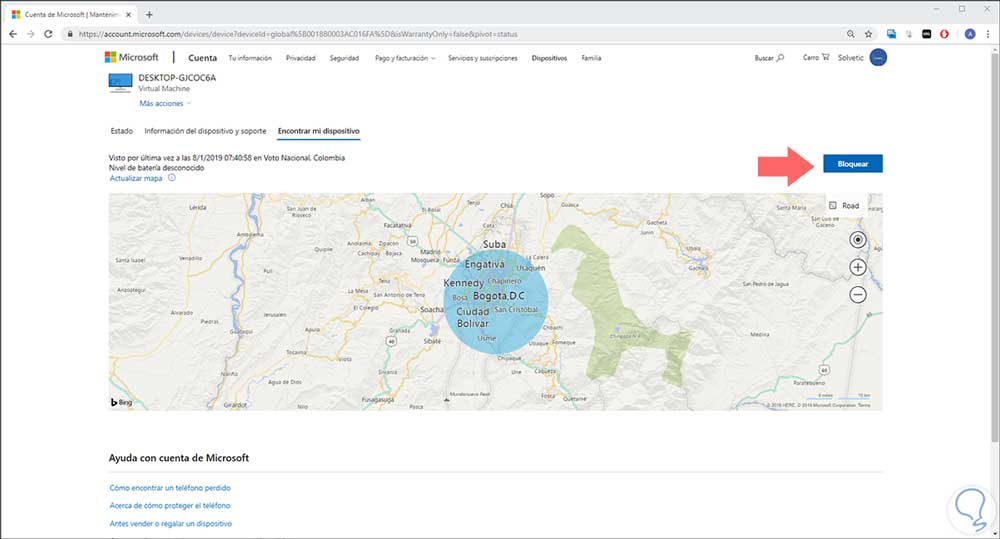1000x539 pixels.
Task: Click the DESKTOP-GJCOC6A computer icon
Action: 120,83
